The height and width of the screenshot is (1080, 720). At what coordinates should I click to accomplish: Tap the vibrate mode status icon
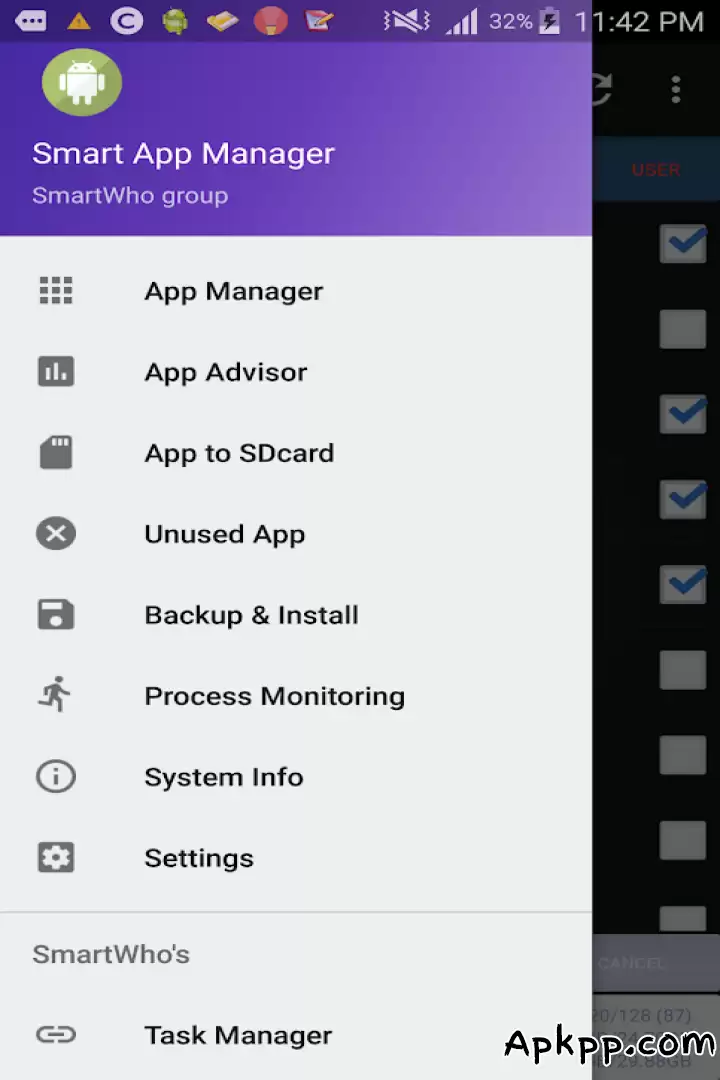tap(407, 21)
